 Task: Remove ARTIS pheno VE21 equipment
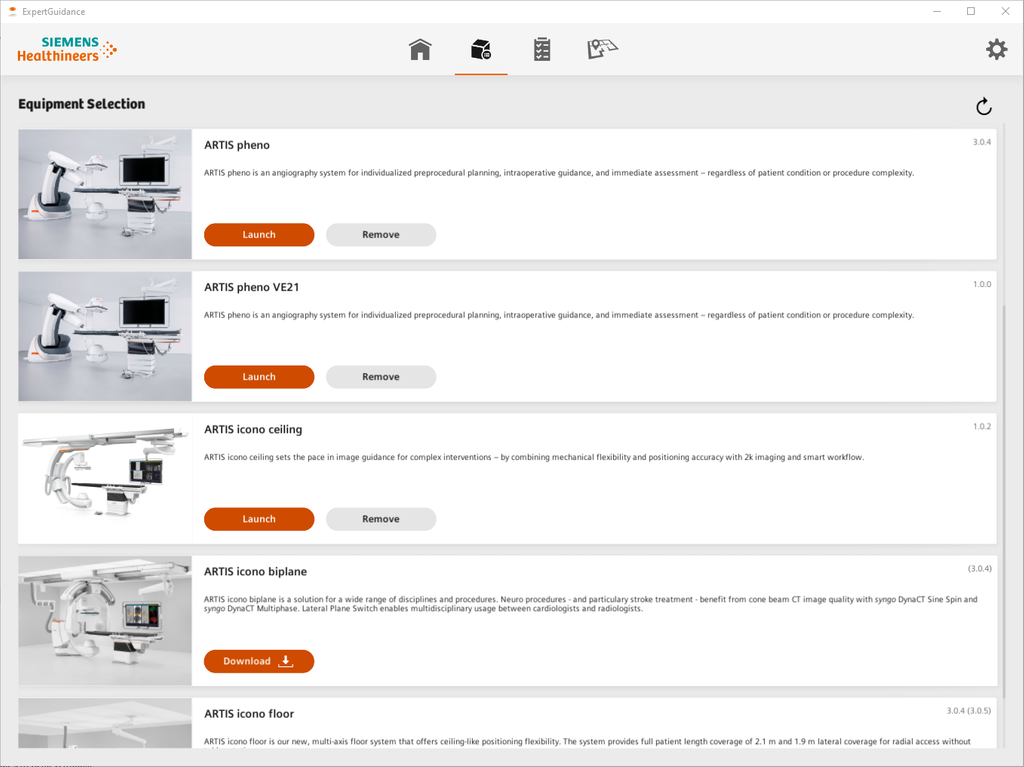[x=381, y=377]
